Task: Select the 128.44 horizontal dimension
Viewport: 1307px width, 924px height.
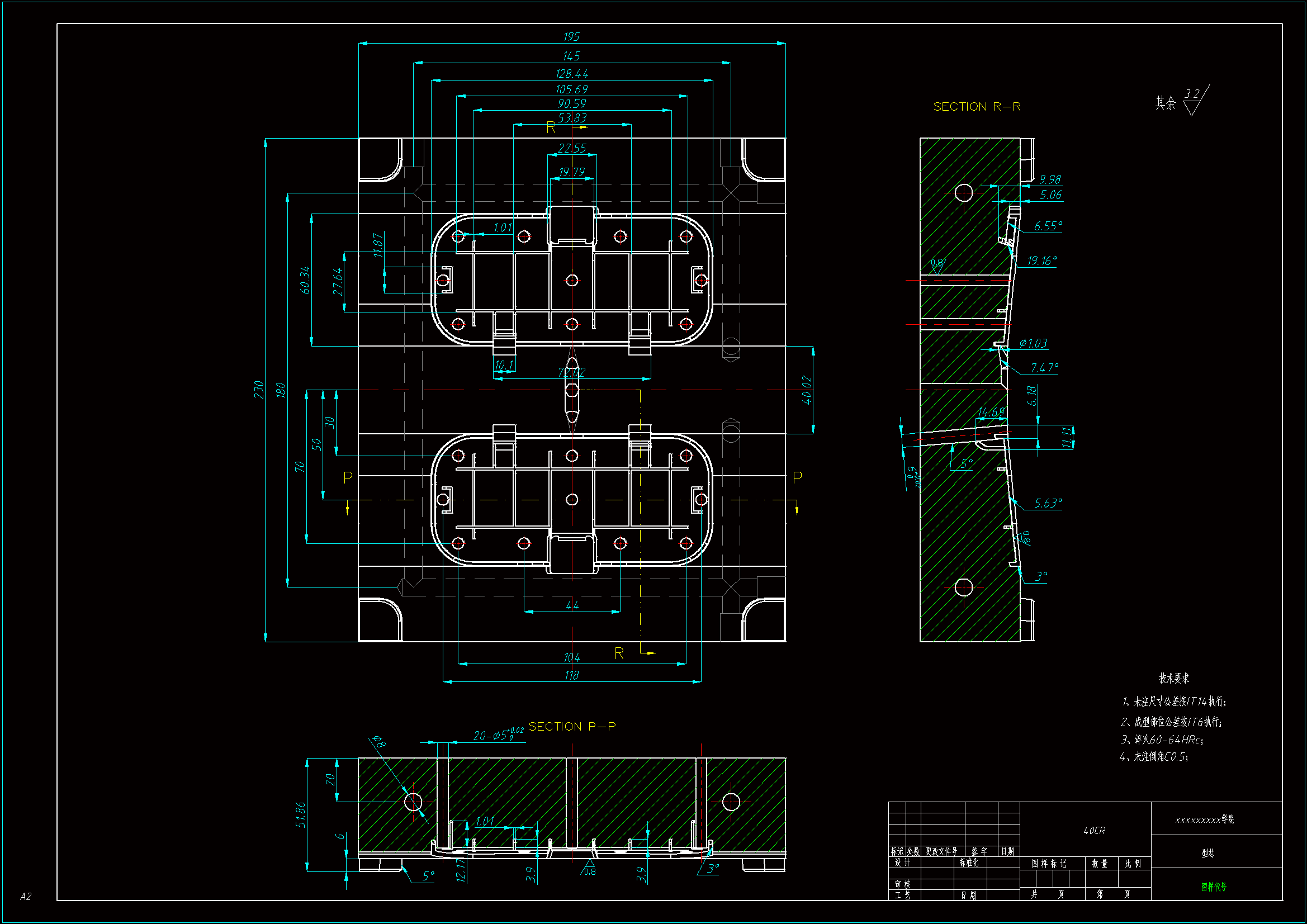Action: pyautogui.click(x=571, y=74)
